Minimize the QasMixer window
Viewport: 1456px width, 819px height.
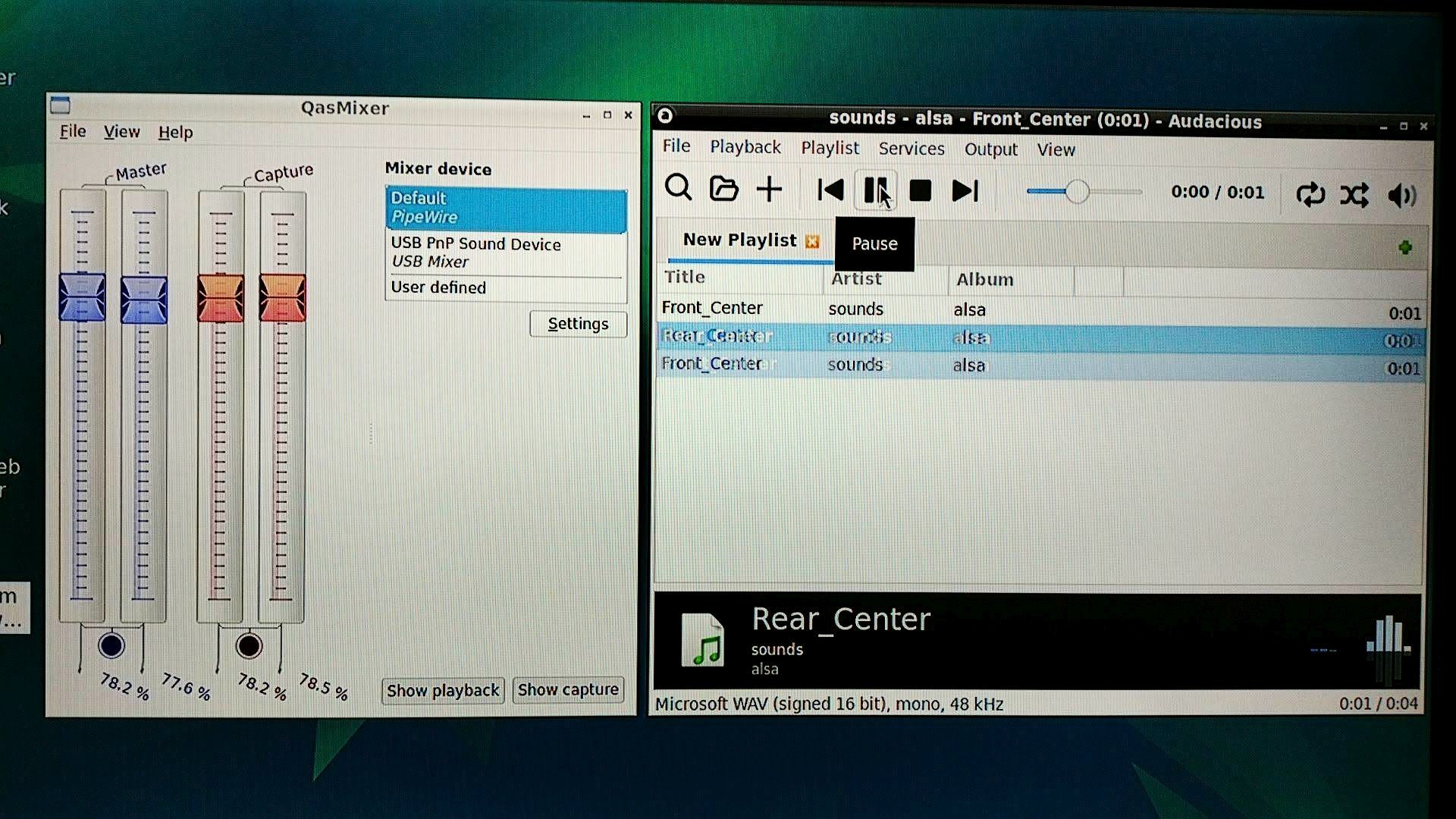(x=585, y=115)
